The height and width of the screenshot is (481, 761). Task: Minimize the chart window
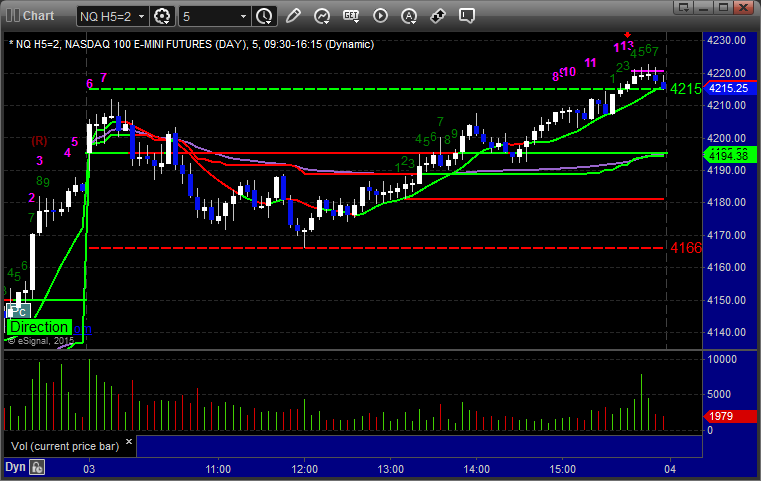click(x=704, y=7)
